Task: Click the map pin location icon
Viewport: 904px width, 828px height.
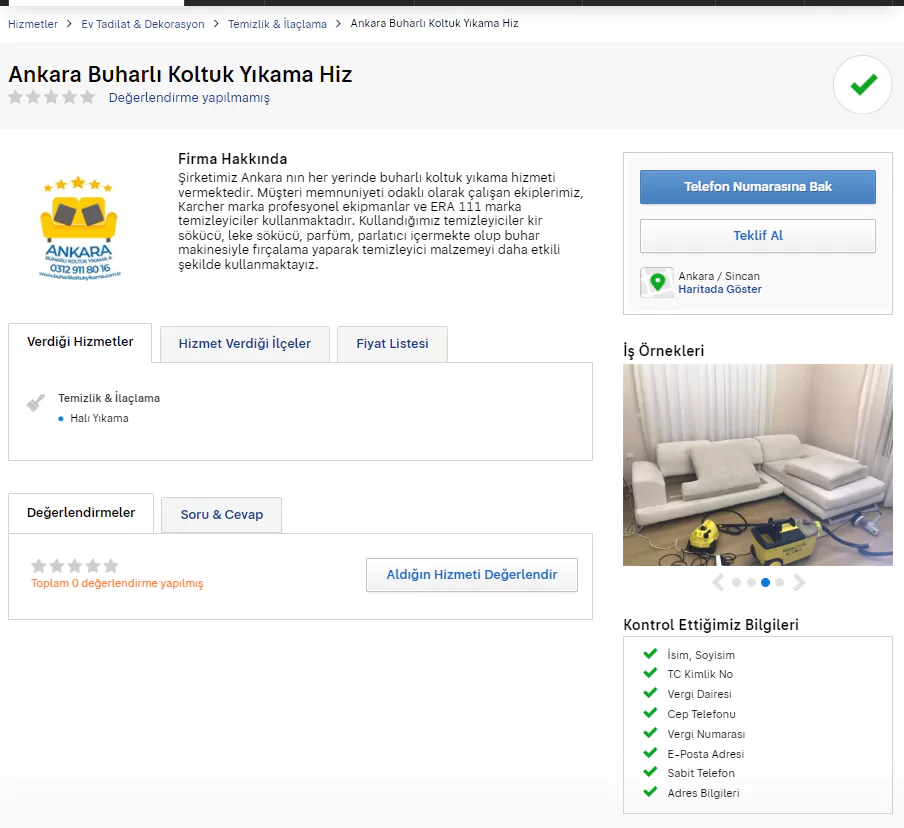Action: click(657, 282)
